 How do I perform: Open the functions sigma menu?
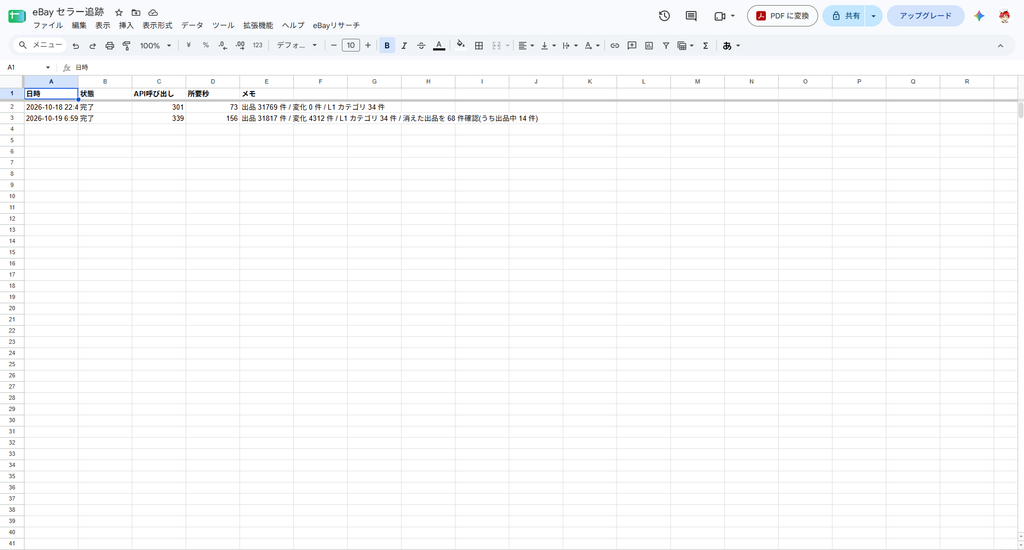coord(705,46)
